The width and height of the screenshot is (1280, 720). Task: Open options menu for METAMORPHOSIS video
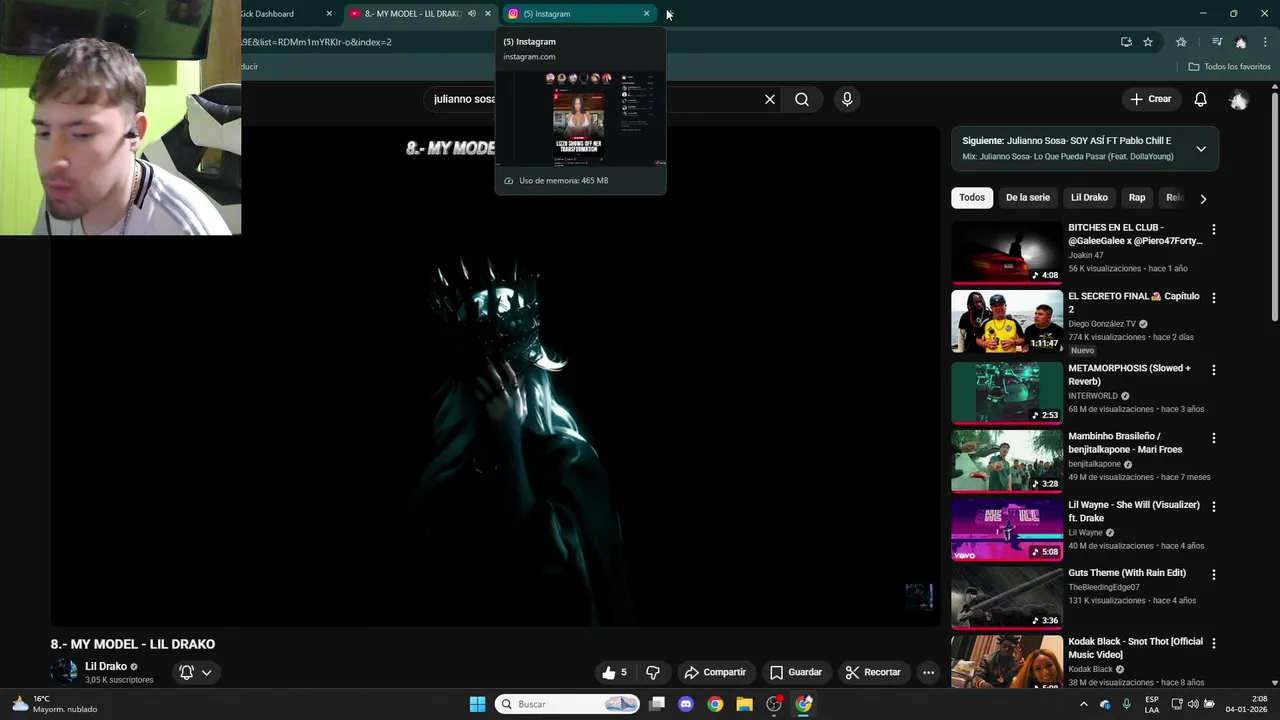coord(1214,370)
